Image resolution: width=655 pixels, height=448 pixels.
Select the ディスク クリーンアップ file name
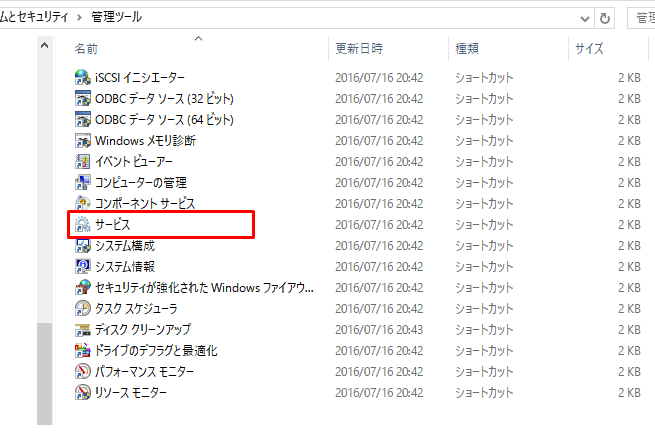(x=143, y=329)
